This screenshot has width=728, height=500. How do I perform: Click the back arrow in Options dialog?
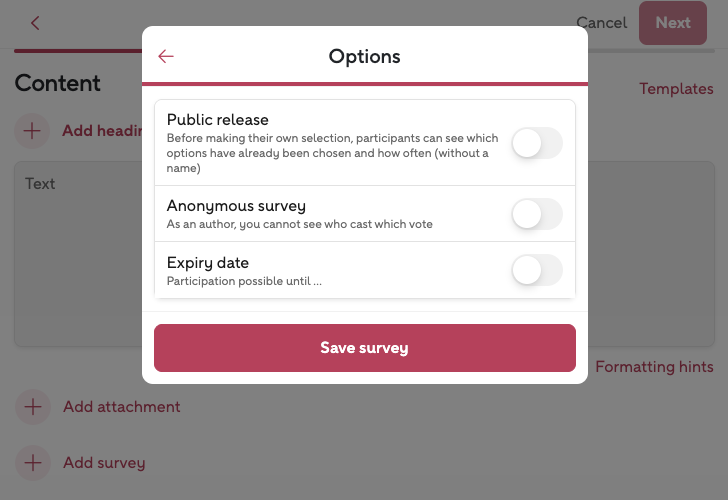166,57
